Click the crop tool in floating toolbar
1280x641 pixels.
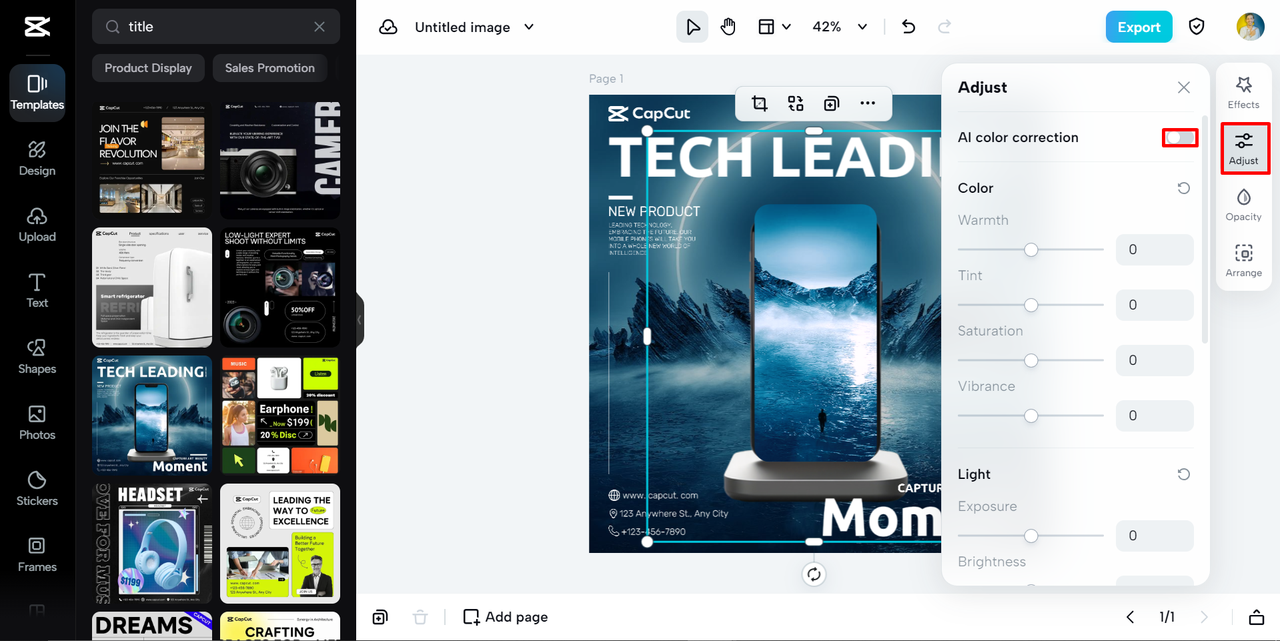[759, 103]
